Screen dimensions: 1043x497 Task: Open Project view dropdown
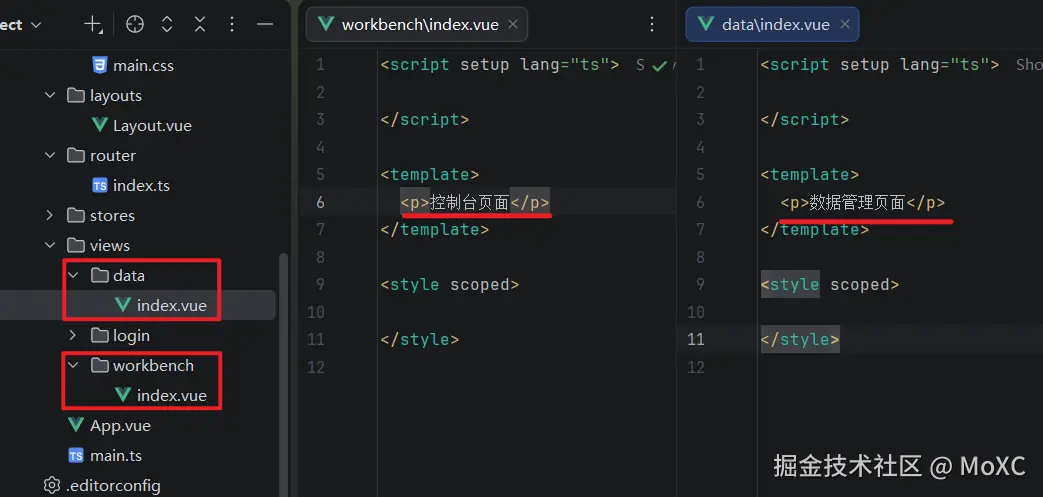pyautogui.click(x=20, y=25)
